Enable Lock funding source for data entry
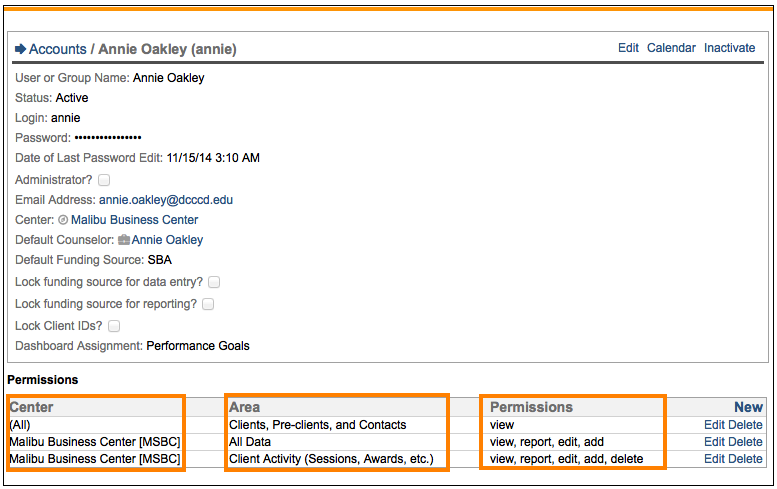The image size is (777, 489). tap(214, 283)
